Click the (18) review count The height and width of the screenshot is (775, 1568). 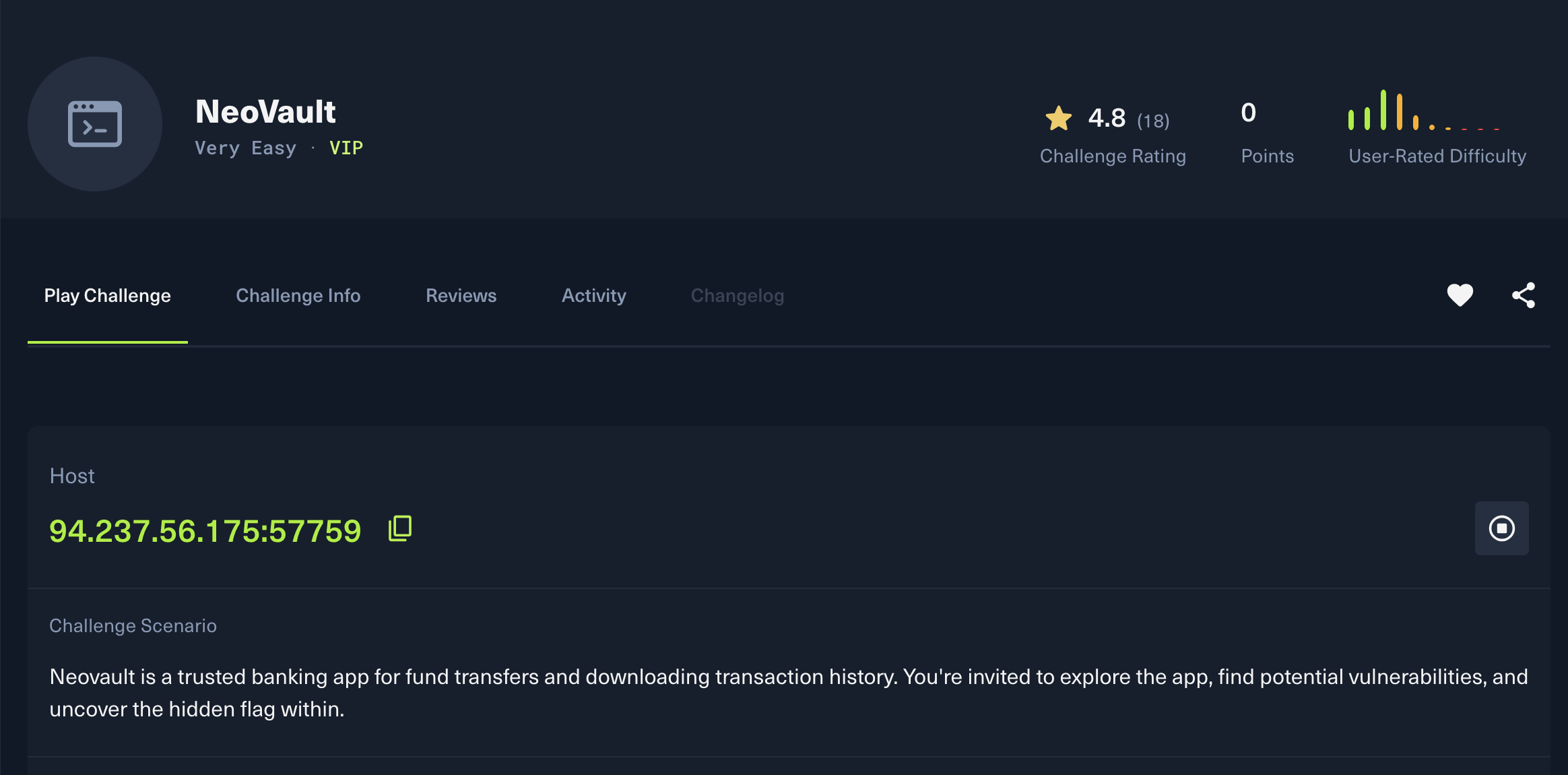click(1153, 121)
